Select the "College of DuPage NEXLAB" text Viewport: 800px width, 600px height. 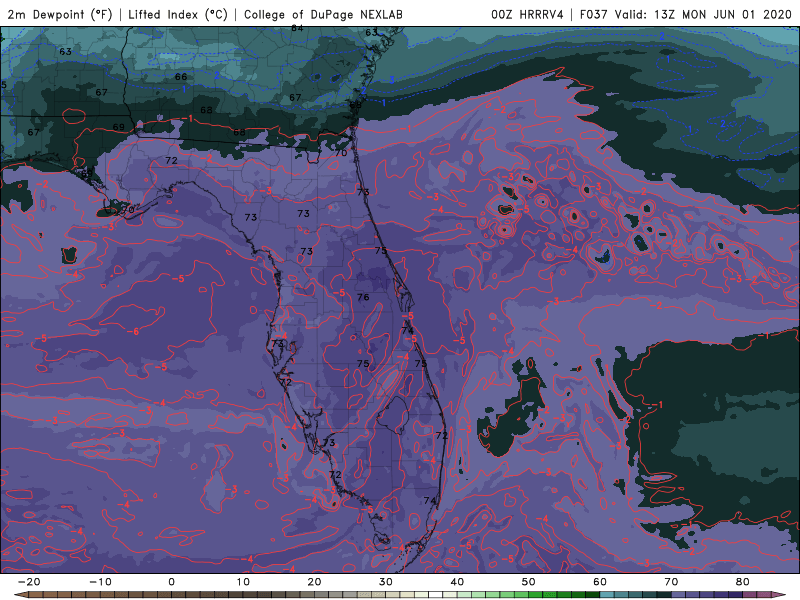(x=323, y=15)
